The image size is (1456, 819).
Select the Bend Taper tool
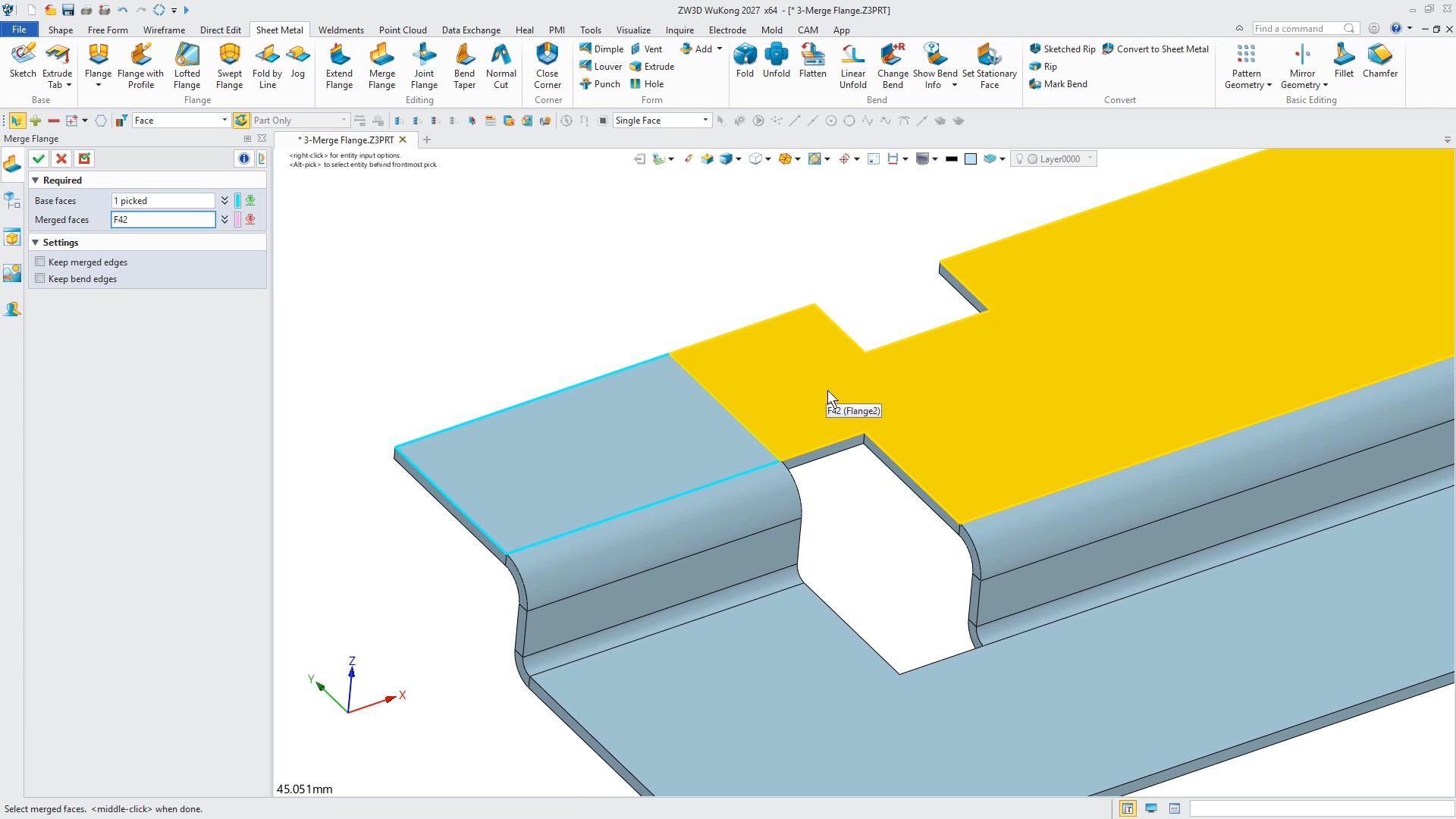464,66
